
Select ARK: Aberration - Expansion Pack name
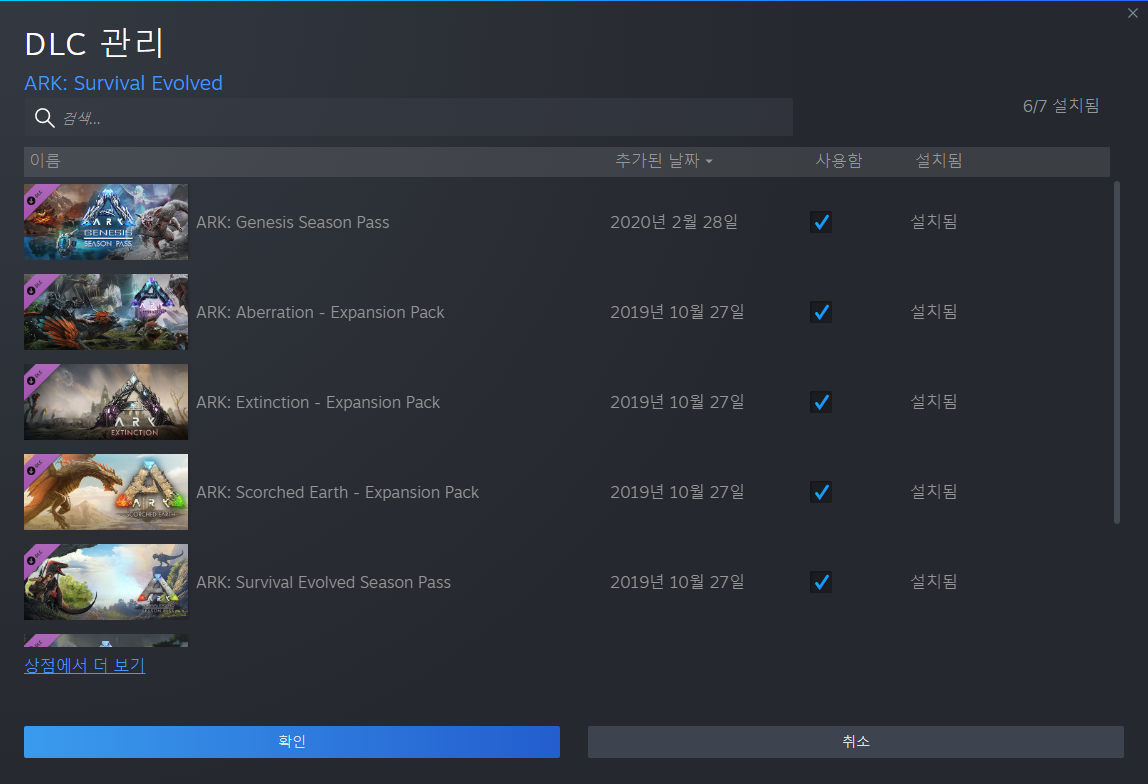point(321,313)
